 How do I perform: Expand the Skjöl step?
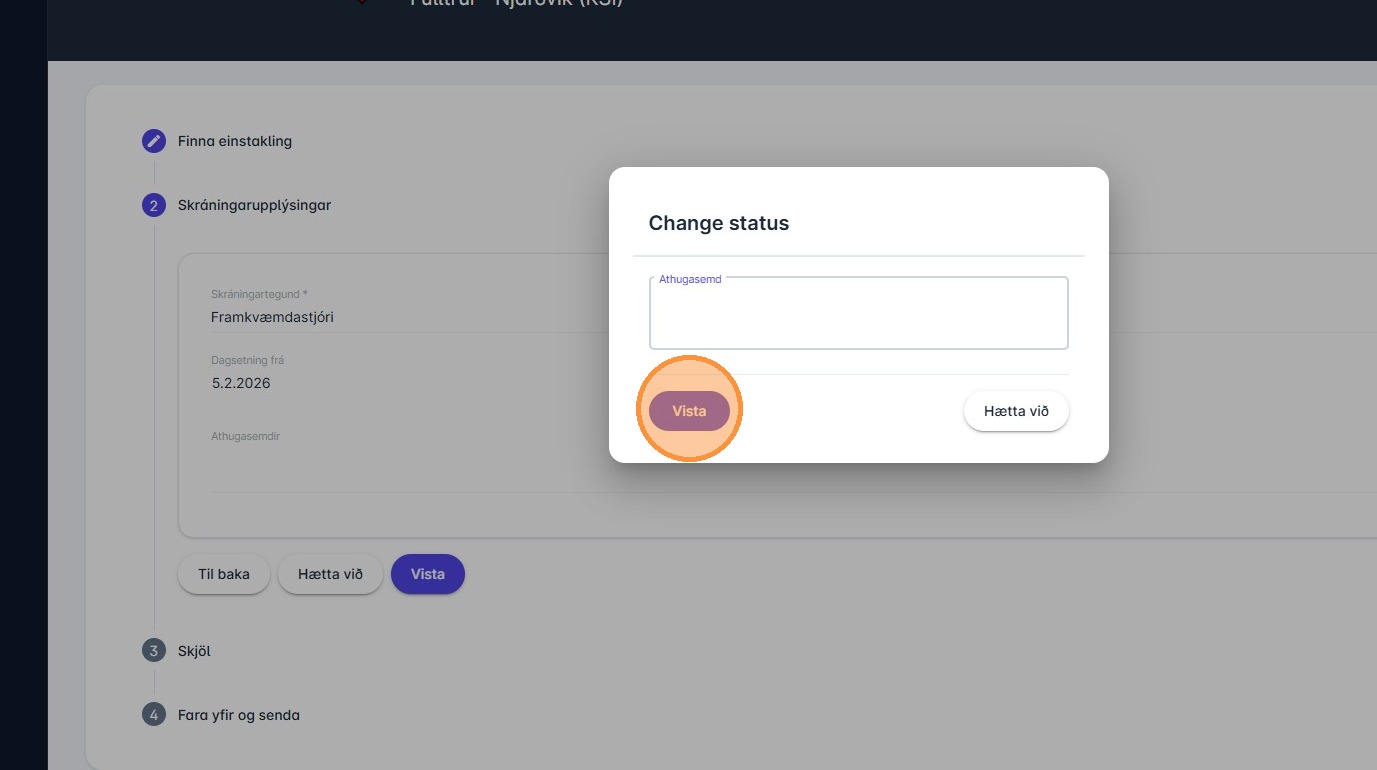pyautogui.click(x=194, y=651)
